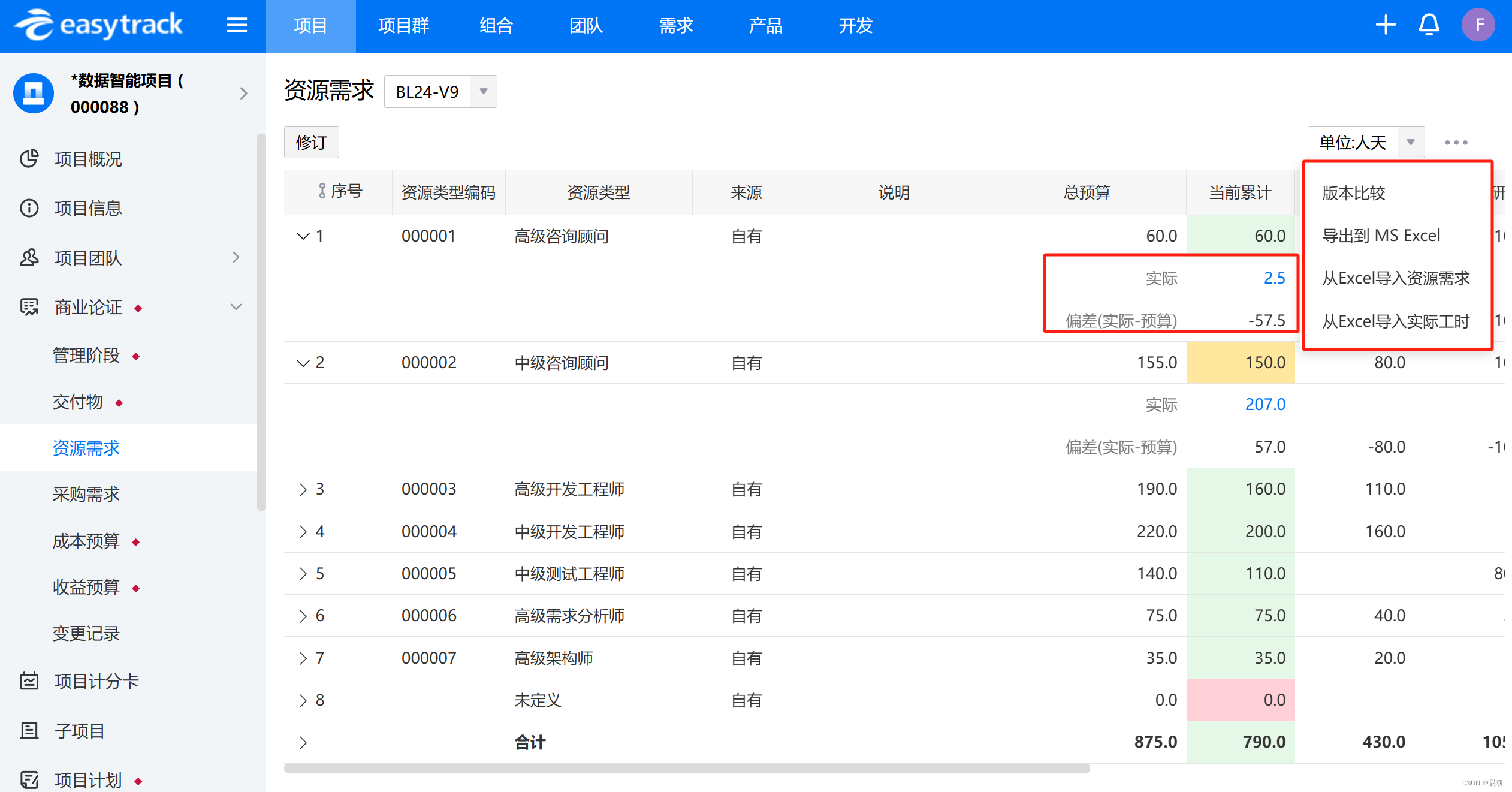Switch to the 项目 top tab
Viewport: 1512px width, 792px height.
coord(310,26)
